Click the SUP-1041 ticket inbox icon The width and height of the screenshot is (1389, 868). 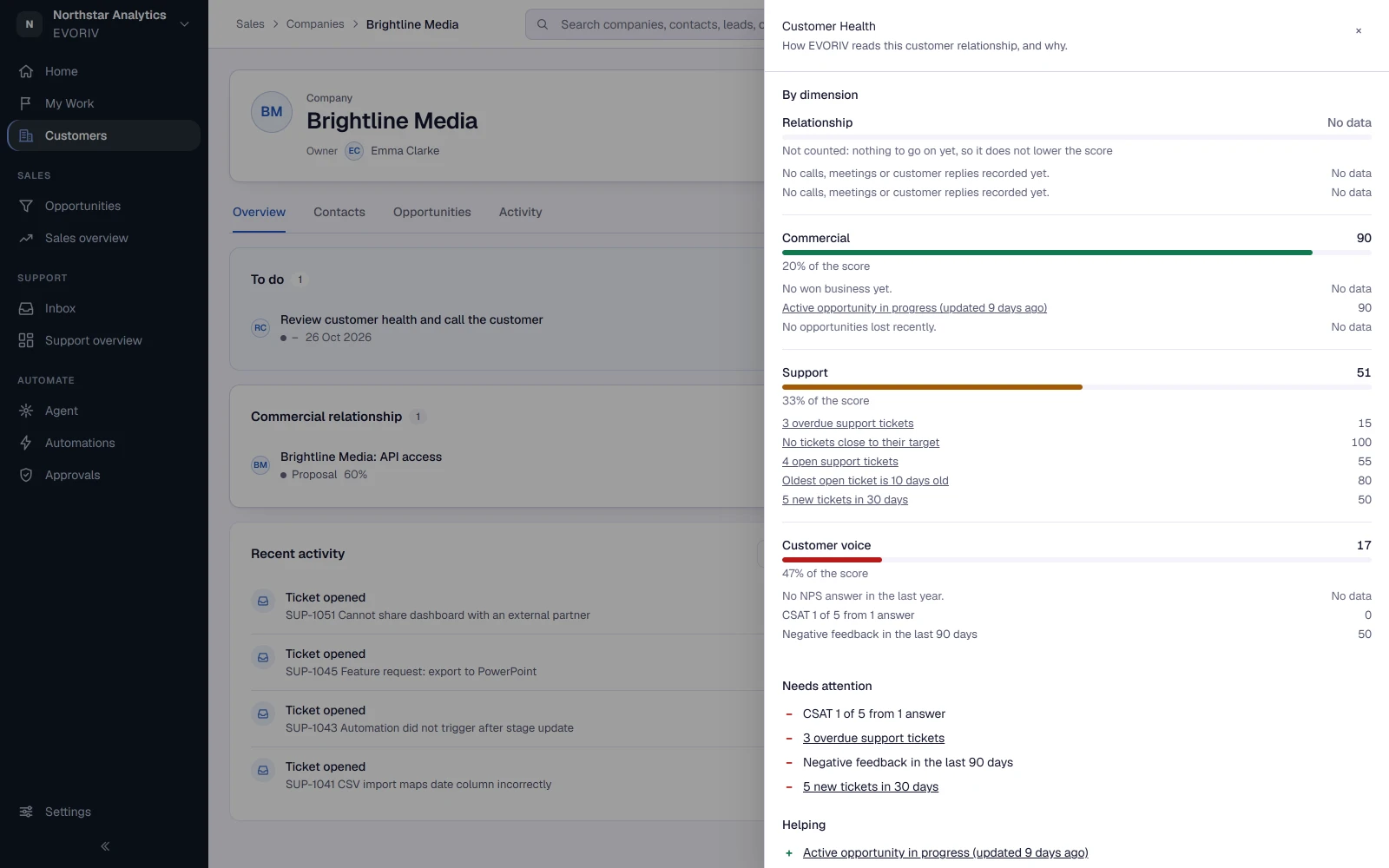tap(263, 770)
